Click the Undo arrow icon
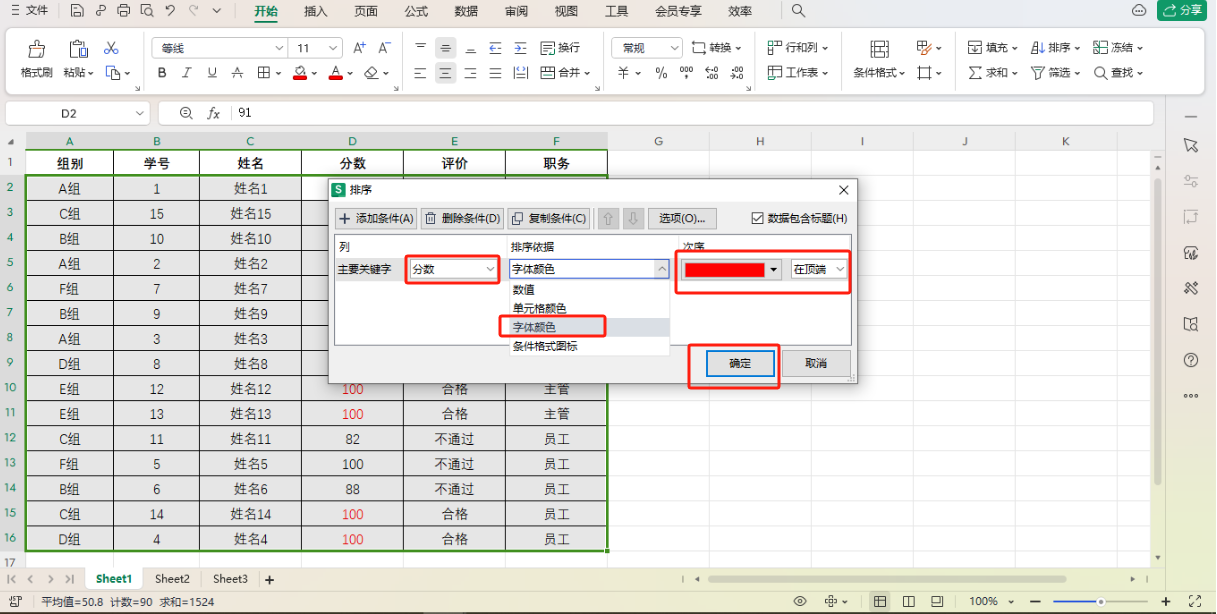 [170, 11]
